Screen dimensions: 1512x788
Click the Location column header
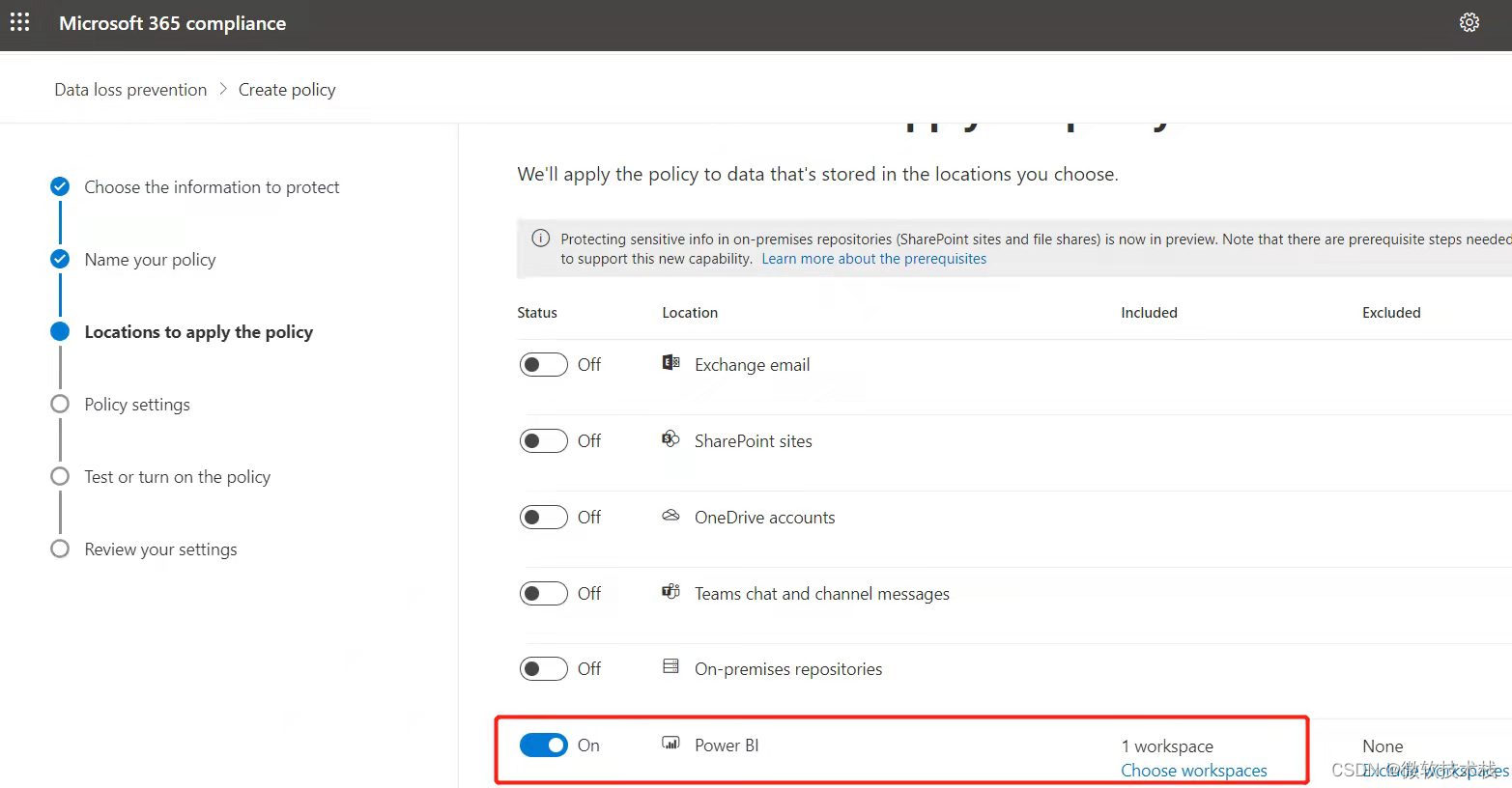tap(690, 313)
